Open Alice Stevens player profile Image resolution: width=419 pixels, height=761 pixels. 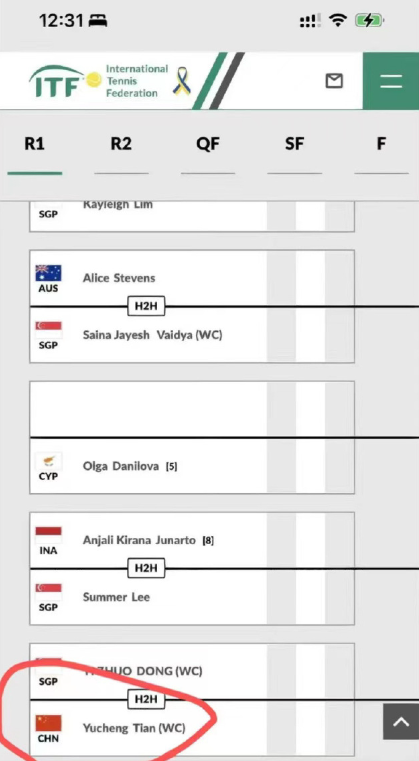[x=119, y=278]
